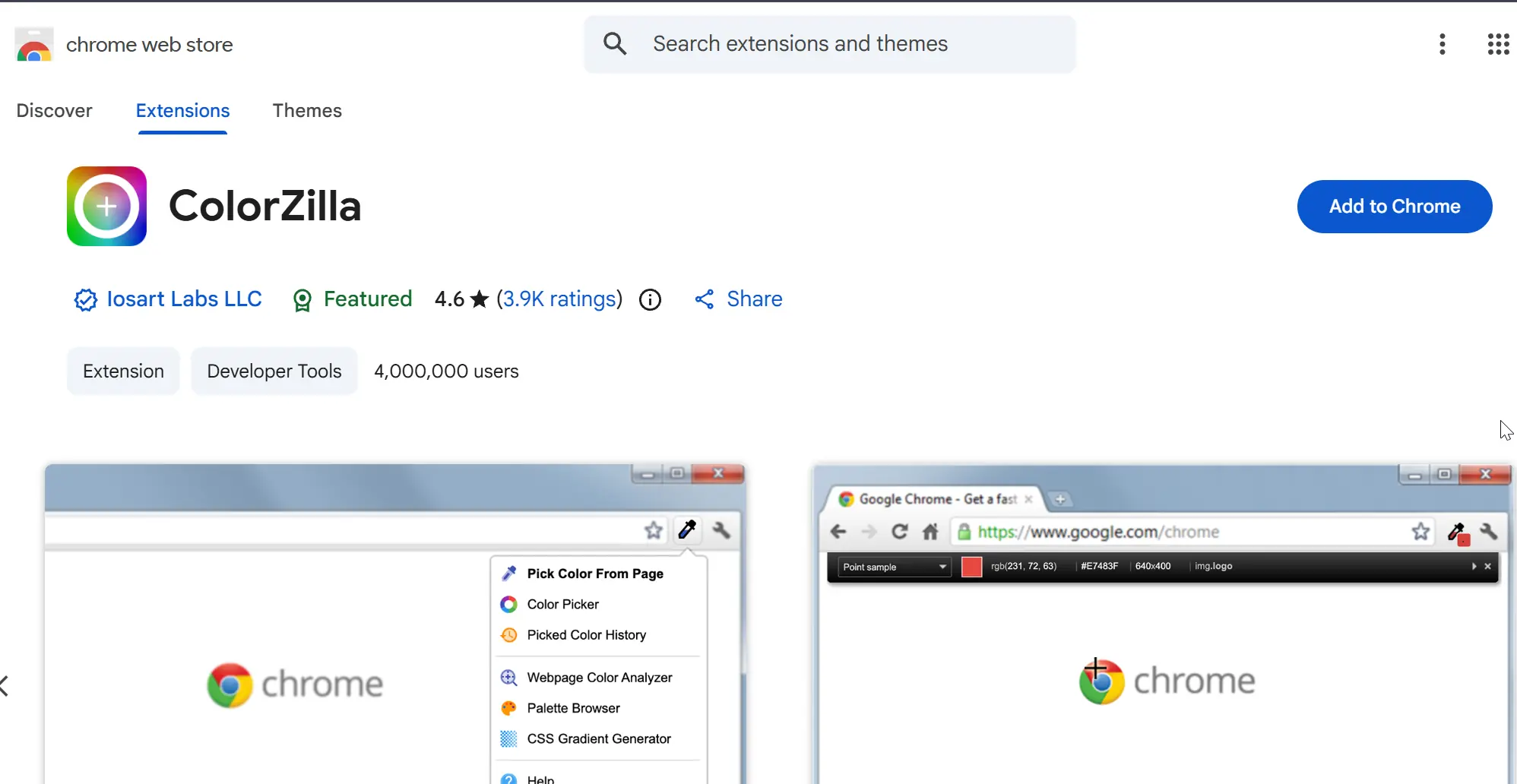Image resolution: width=1517 pixels, height=784 pixels.
Task: Switch to the Discover tab
Action: click(54, 110)
